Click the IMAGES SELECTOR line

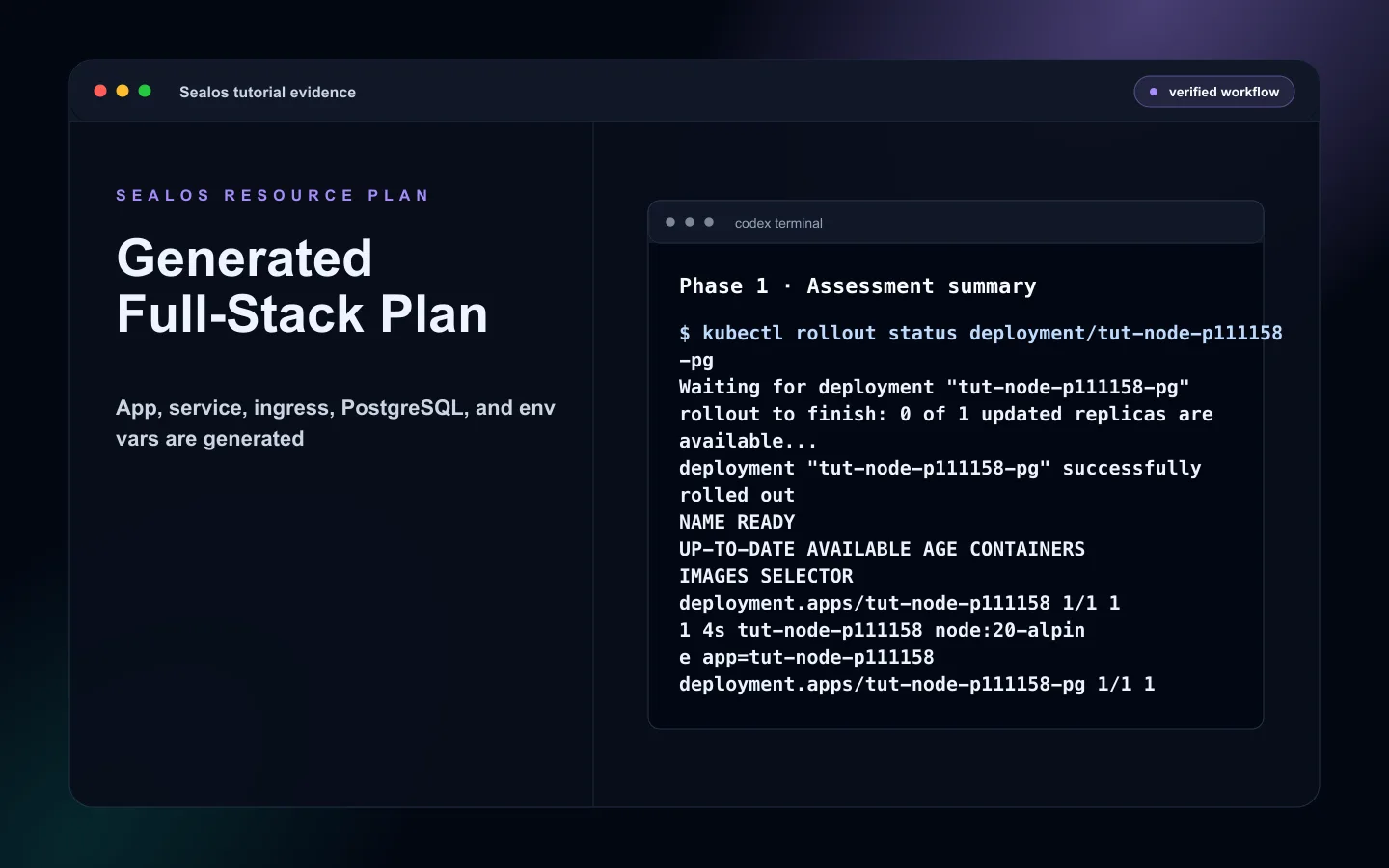tap(766, 576)
